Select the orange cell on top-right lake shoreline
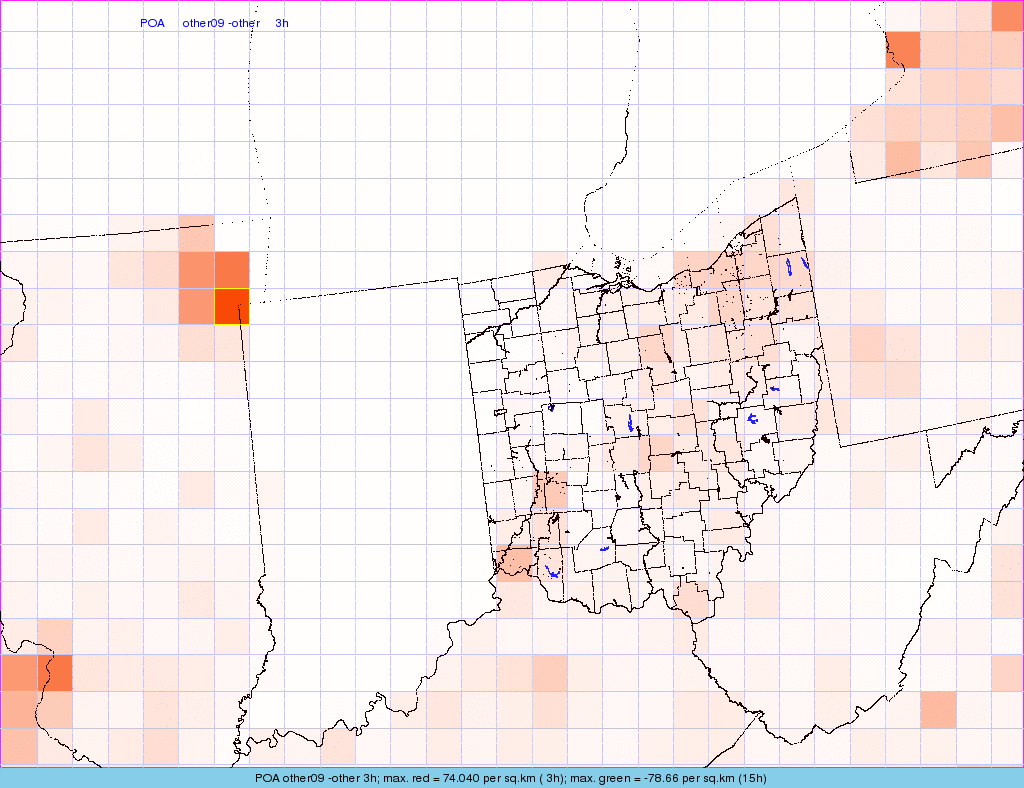This screenshot has width=1024, height=788. pos(902,49)
